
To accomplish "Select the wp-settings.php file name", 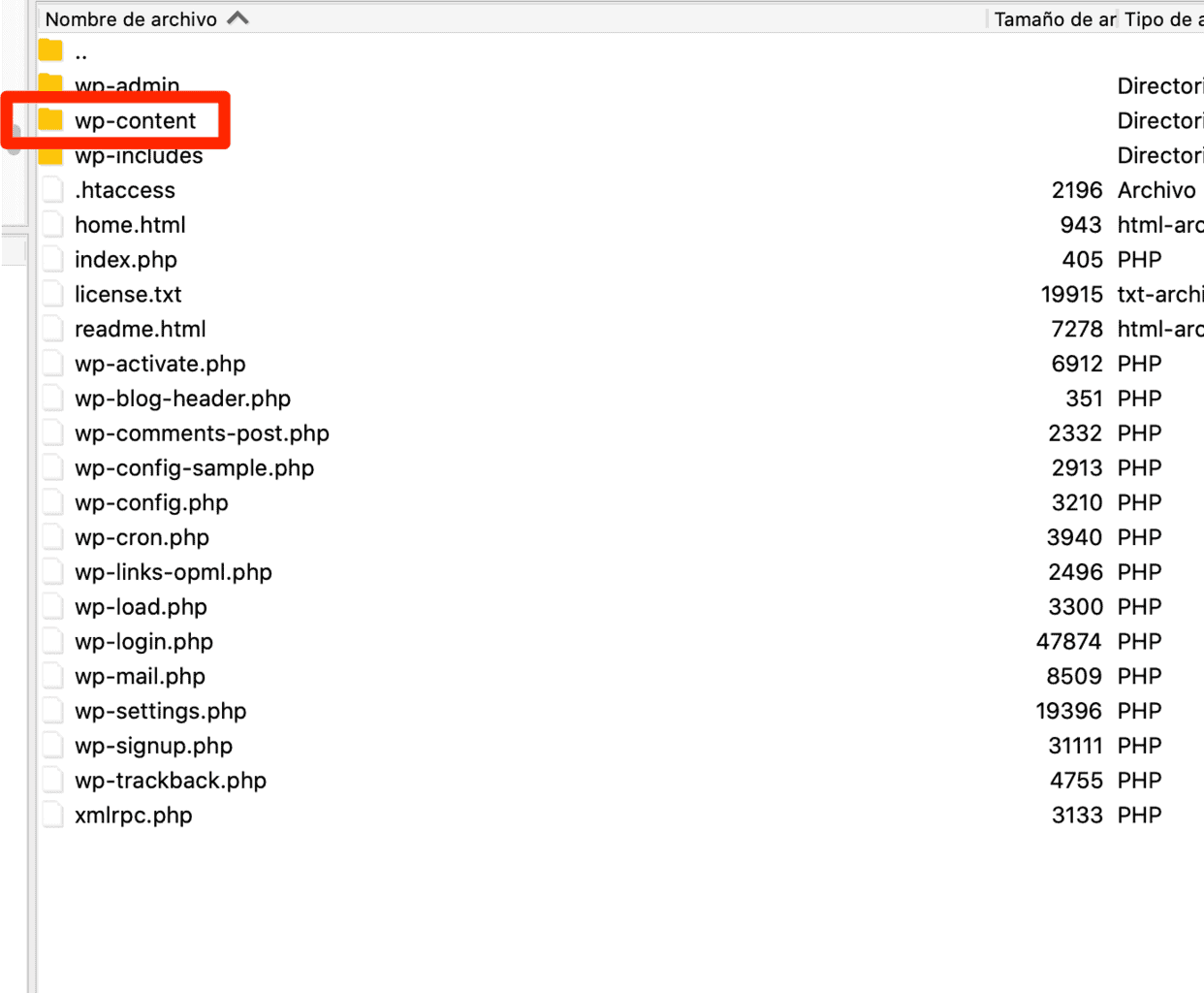I will (161, 711).
